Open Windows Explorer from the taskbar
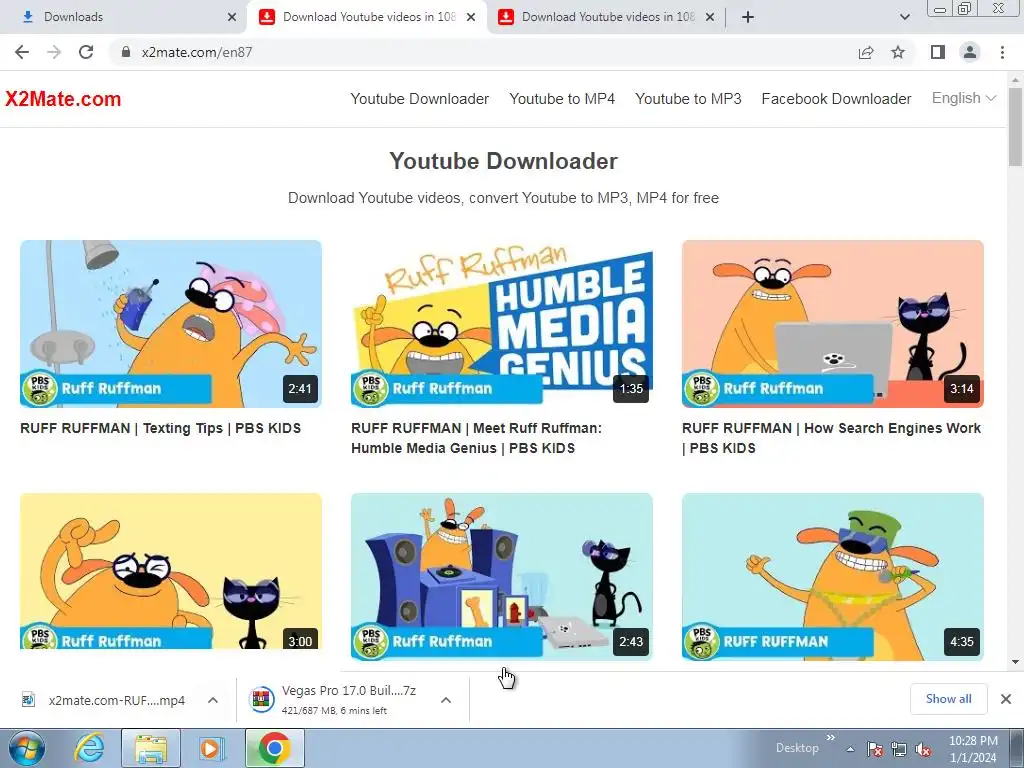This screenshot has height=768, width=1024. coord(151,748)
